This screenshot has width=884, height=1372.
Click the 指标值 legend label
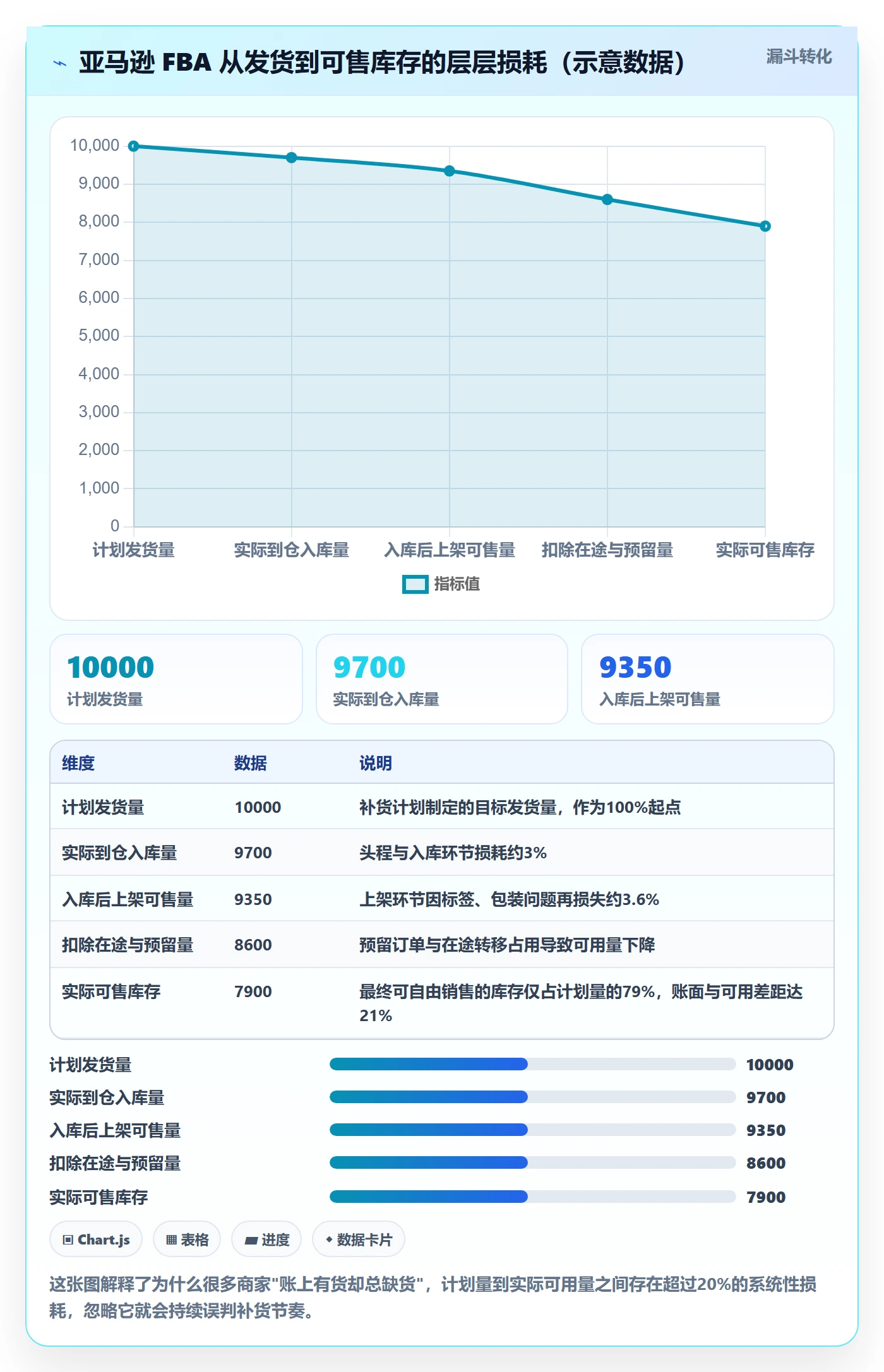(x=457, y=584)
